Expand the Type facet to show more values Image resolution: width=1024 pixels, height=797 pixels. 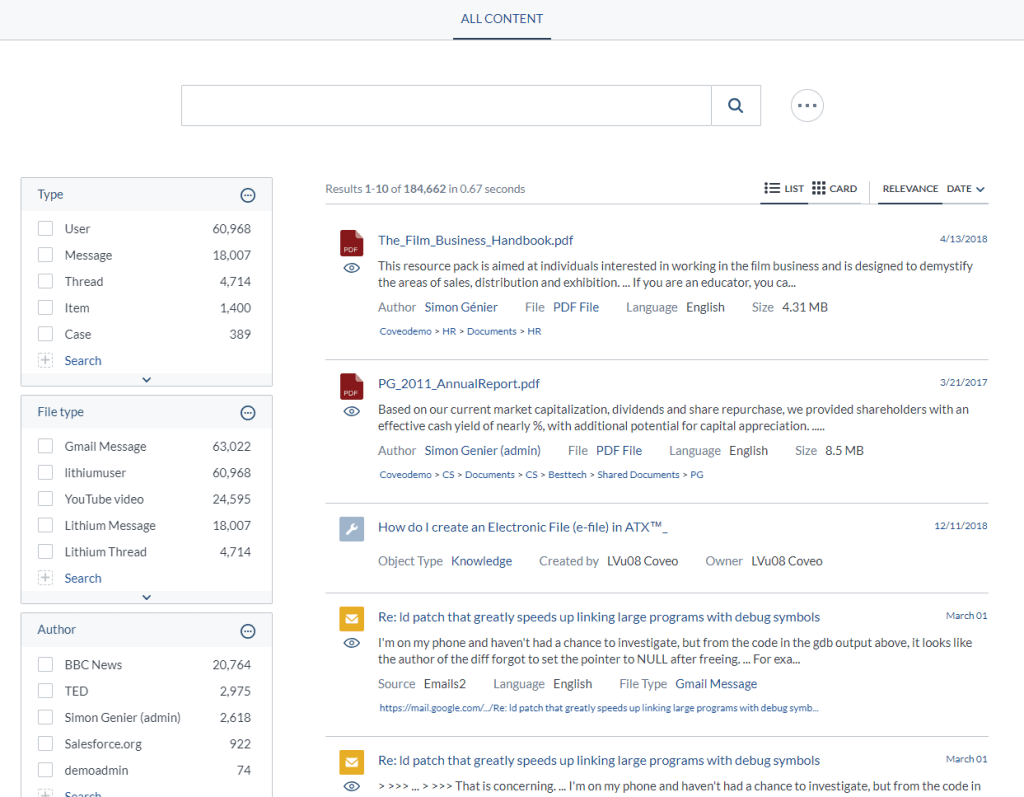click(146, 379)
